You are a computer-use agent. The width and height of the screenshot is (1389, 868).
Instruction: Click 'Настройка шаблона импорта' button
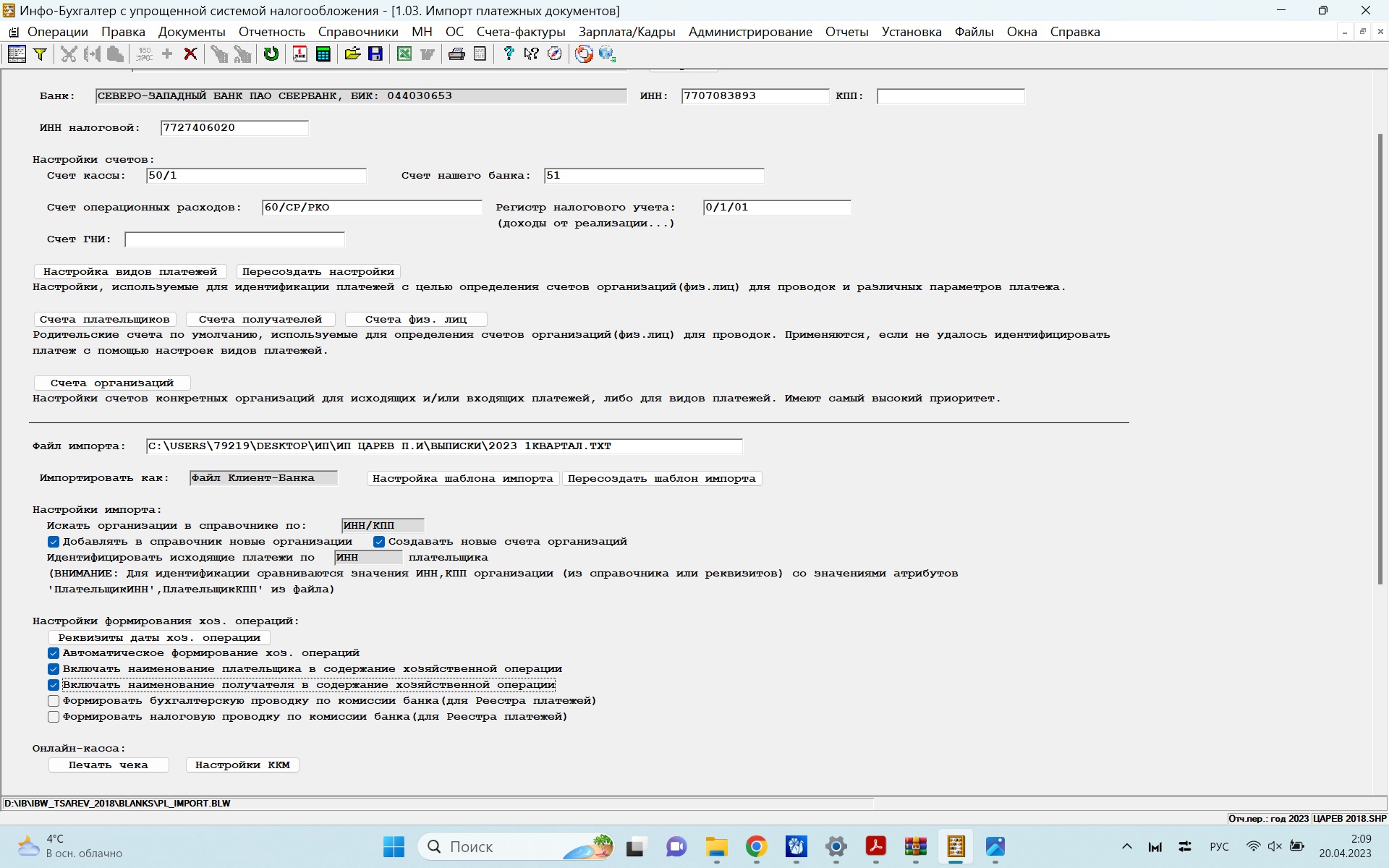(x=463, y=479)
